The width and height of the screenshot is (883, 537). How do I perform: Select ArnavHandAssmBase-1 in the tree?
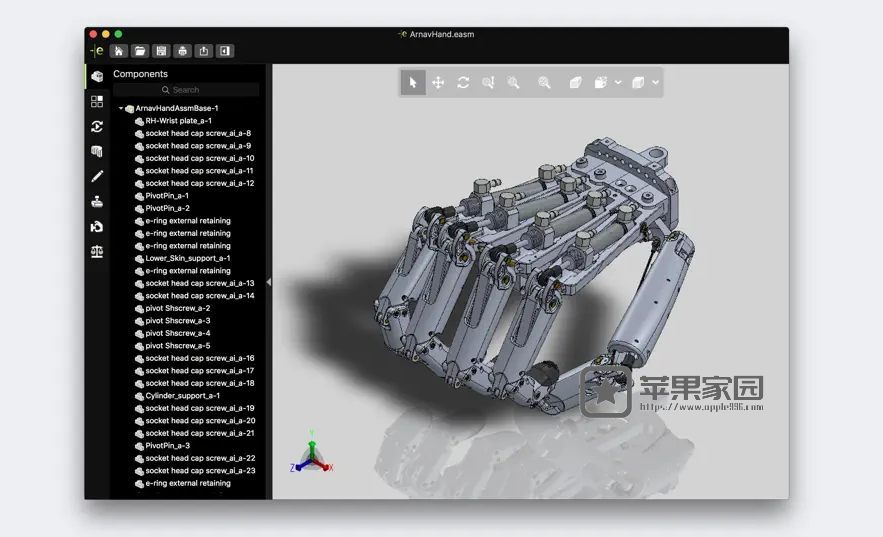[177, 108]
